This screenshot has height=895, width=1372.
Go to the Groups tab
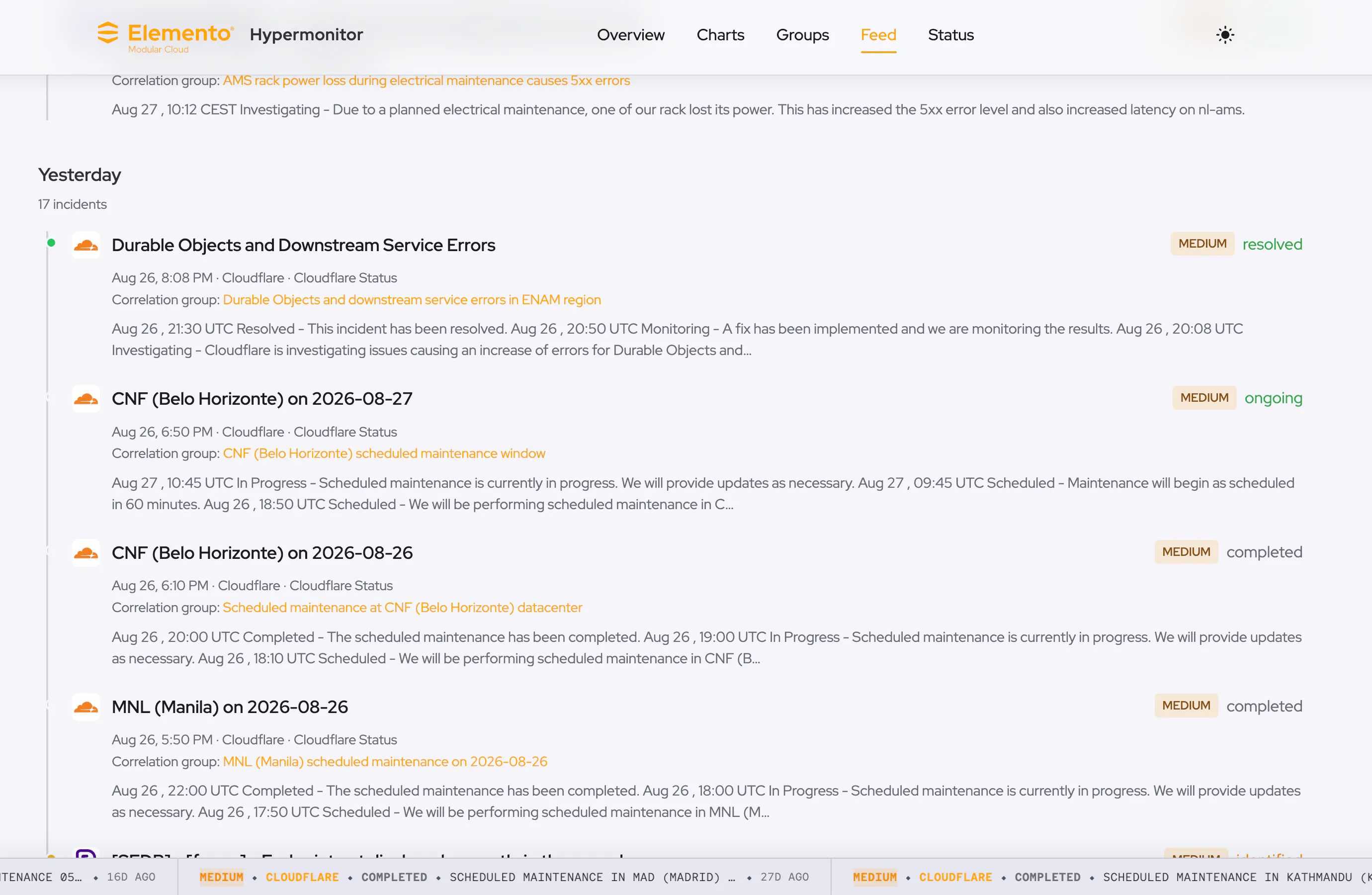802,35
